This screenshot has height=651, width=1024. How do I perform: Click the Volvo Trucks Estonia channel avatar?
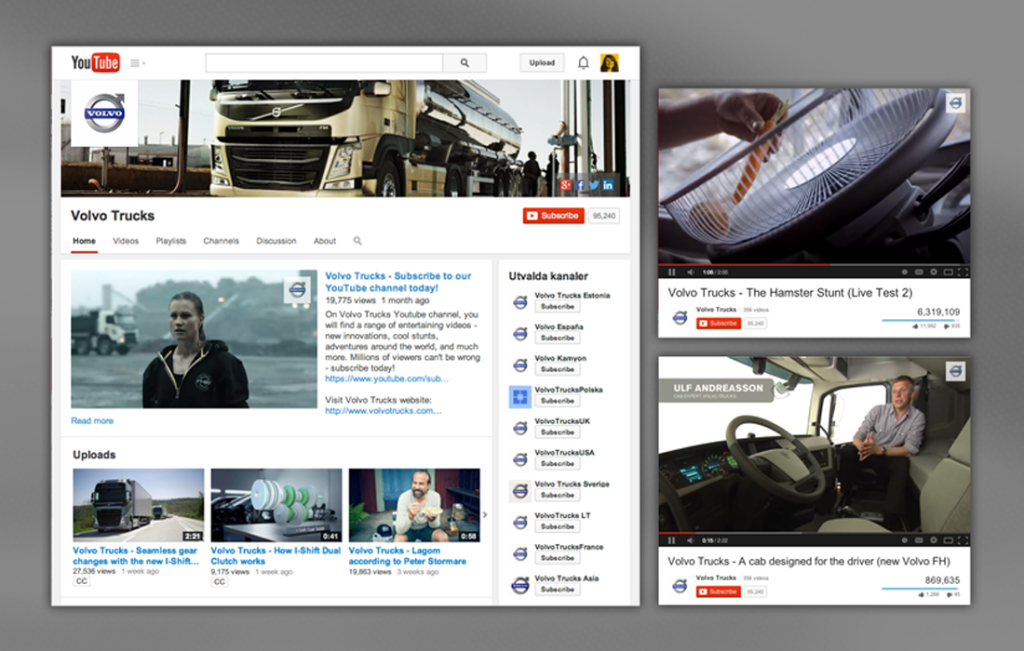click(520, 302)
